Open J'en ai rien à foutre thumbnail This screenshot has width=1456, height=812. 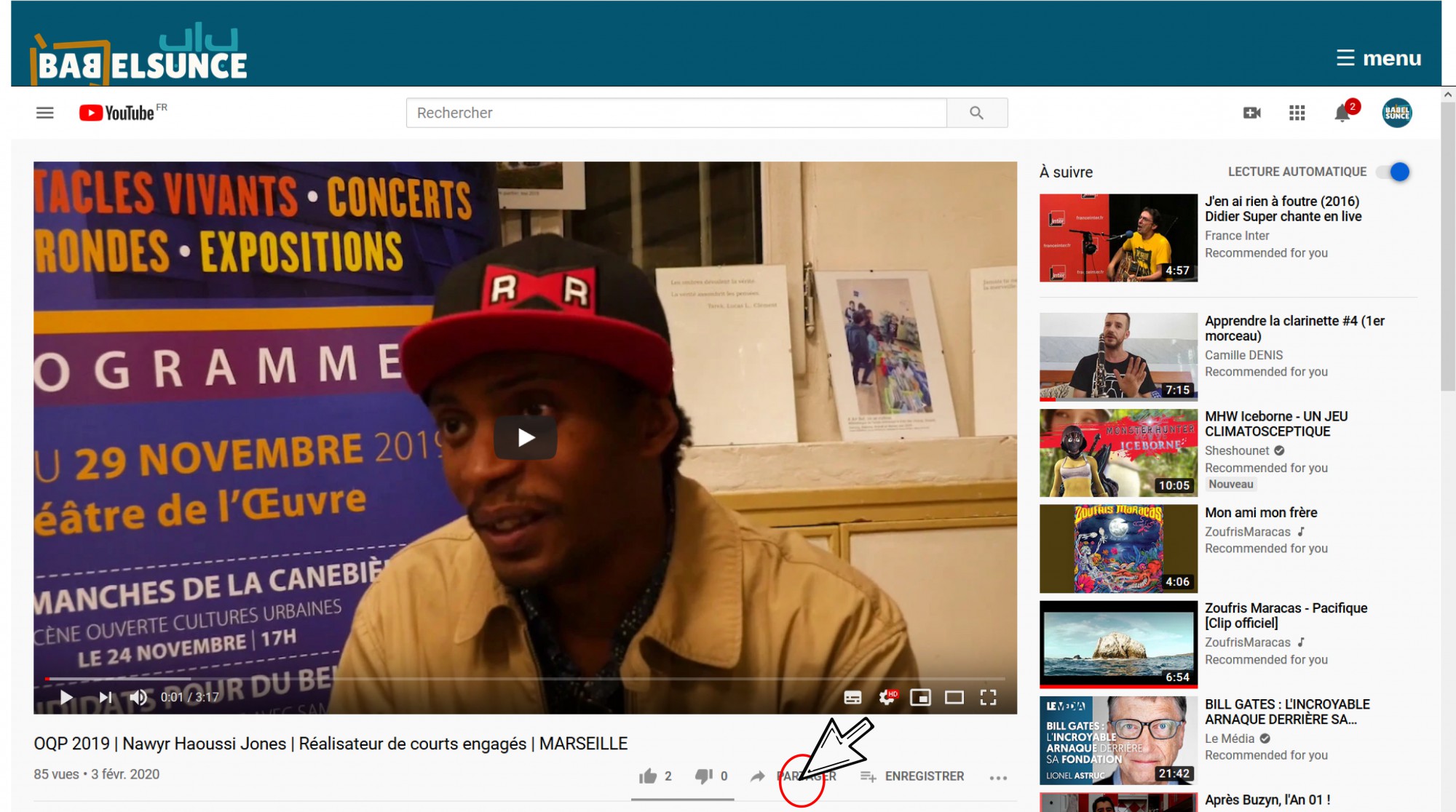click(1118, 238)
